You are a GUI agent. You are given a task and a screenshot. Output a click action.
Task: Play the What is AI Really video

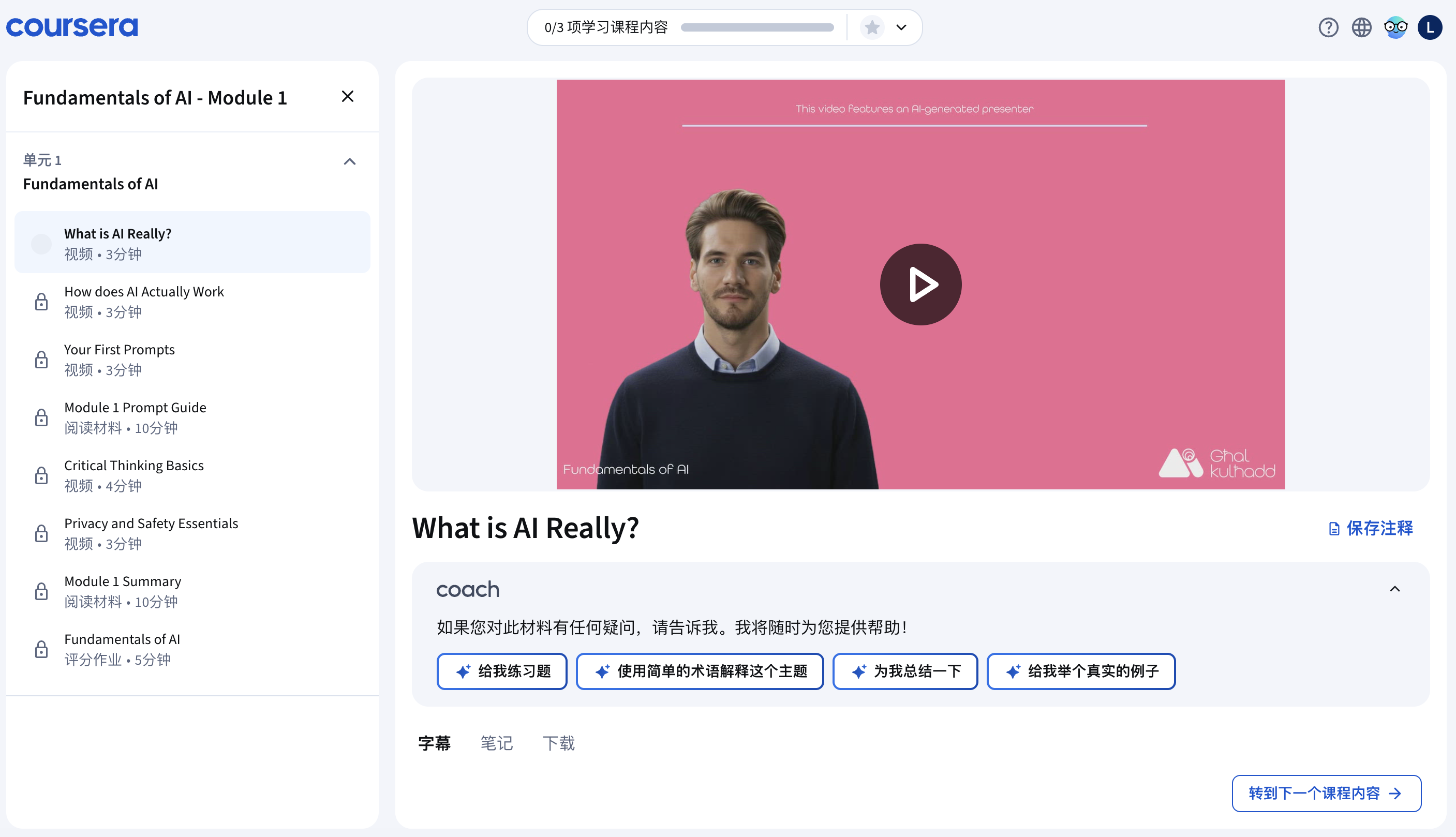920,284
